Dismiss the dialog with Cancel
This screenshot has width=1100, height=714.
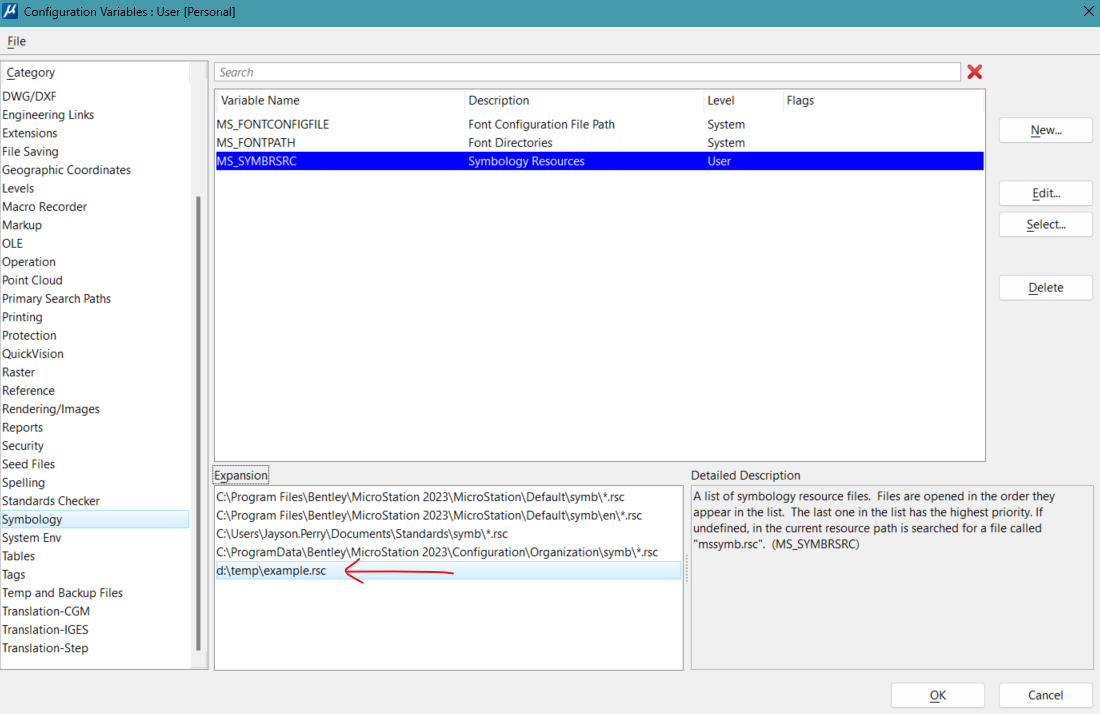[1045, 695]
